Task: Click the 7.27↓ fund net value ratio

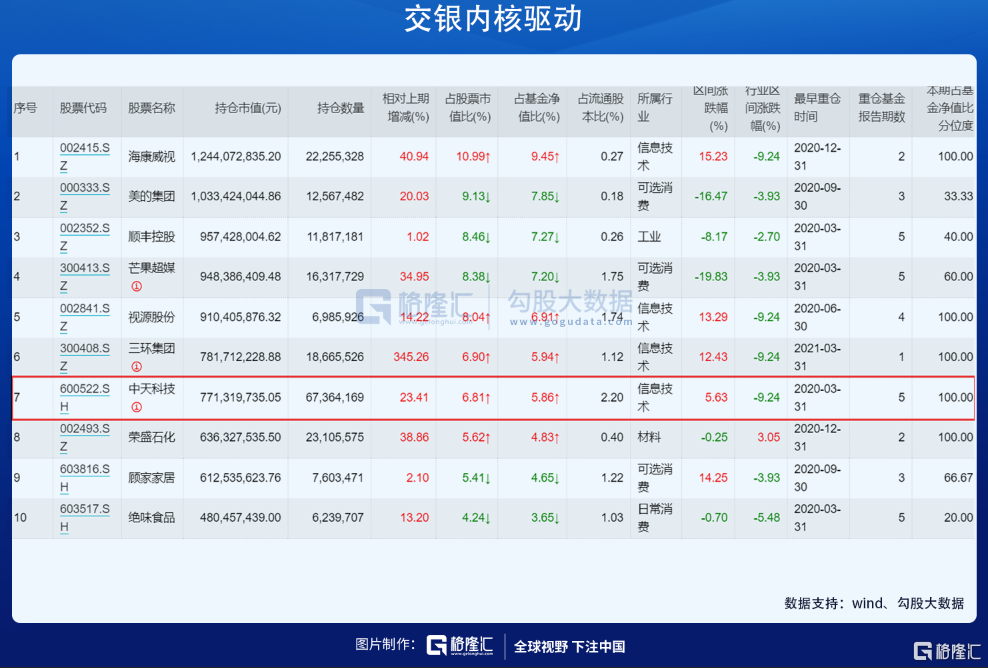Action: click(545, 237)
